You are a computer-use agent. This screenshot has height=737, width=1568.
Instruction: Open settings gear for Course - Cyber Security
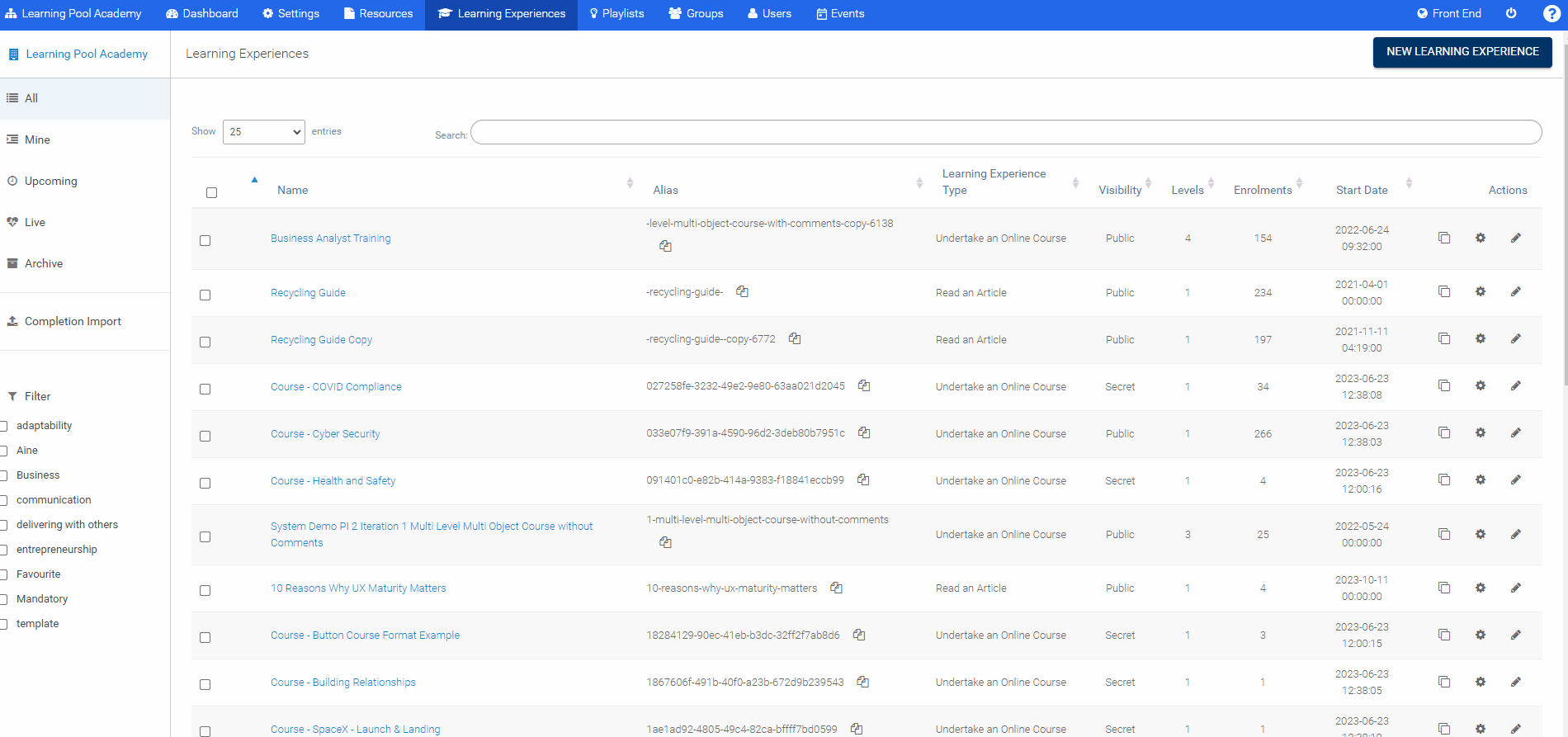click(1481, 433)
